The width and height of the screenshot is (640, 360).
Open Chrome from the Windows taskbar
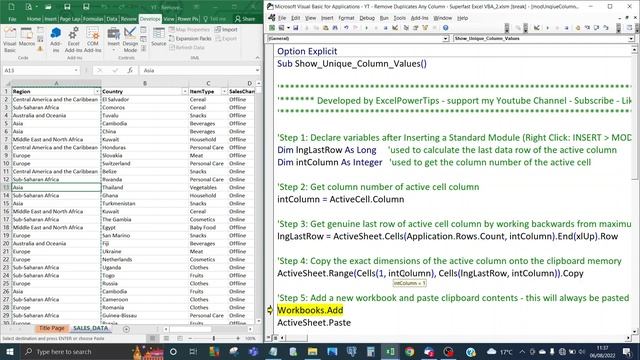pyautogui.click(x=409, y=351)
